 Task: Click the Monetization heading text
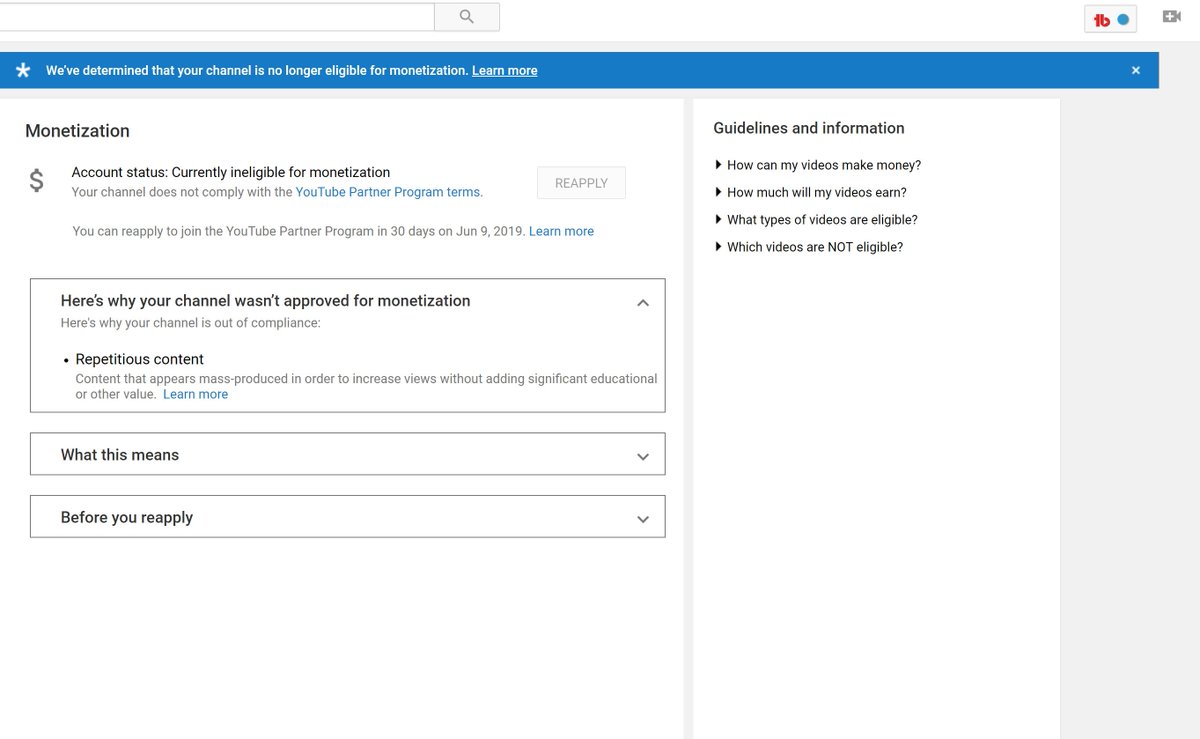[x=77, y=131]
